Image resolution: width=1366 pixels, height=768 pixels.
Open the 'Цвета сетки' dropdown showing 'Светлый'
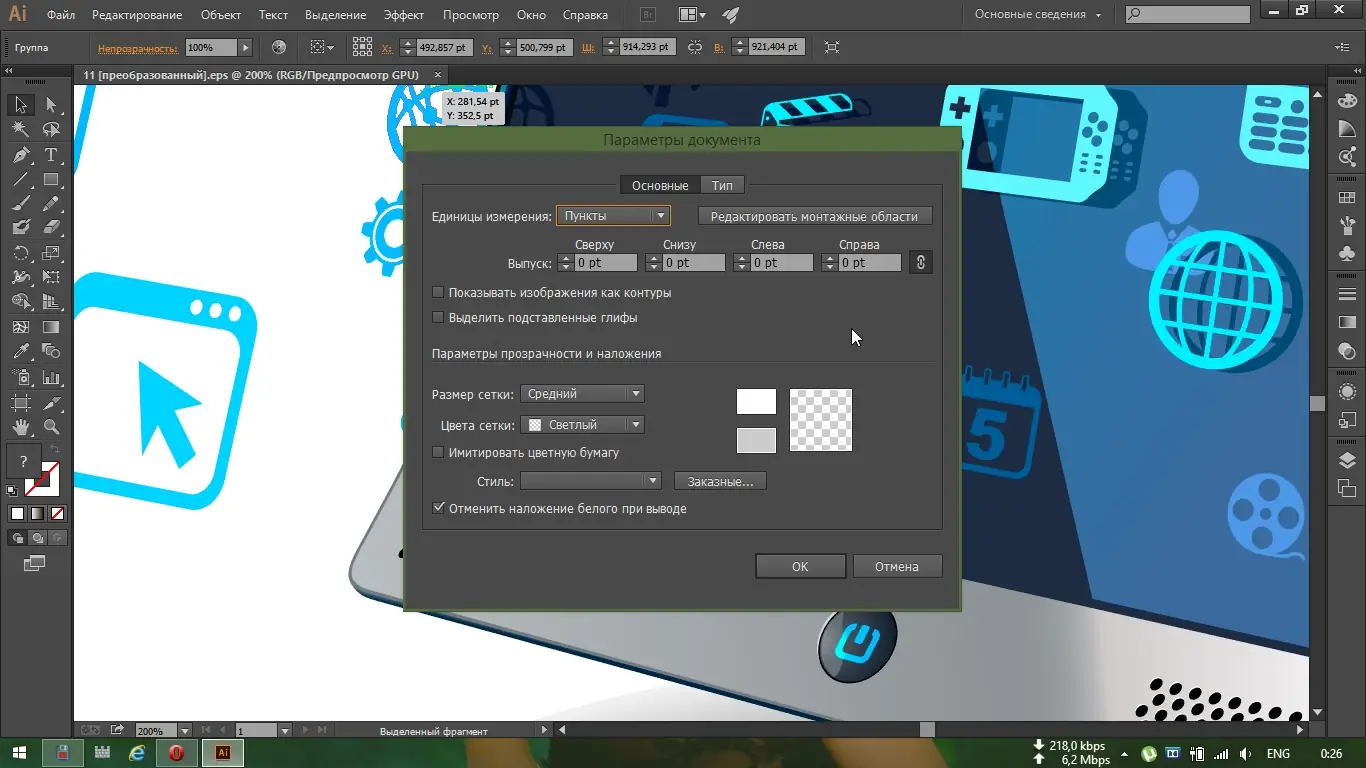tap(582, 424)
